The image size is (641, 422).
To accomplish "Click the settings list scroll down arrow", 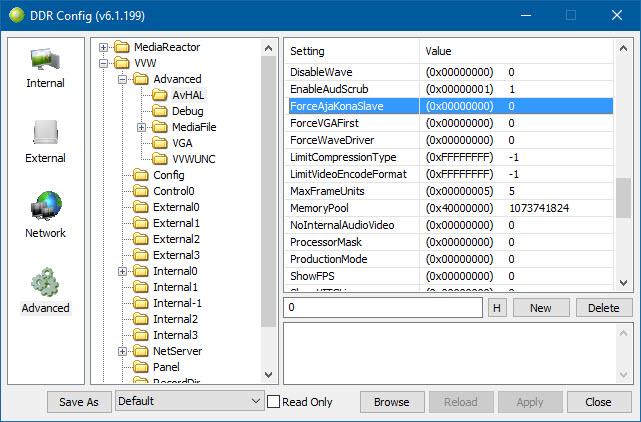I will click(x=623, y=283).
